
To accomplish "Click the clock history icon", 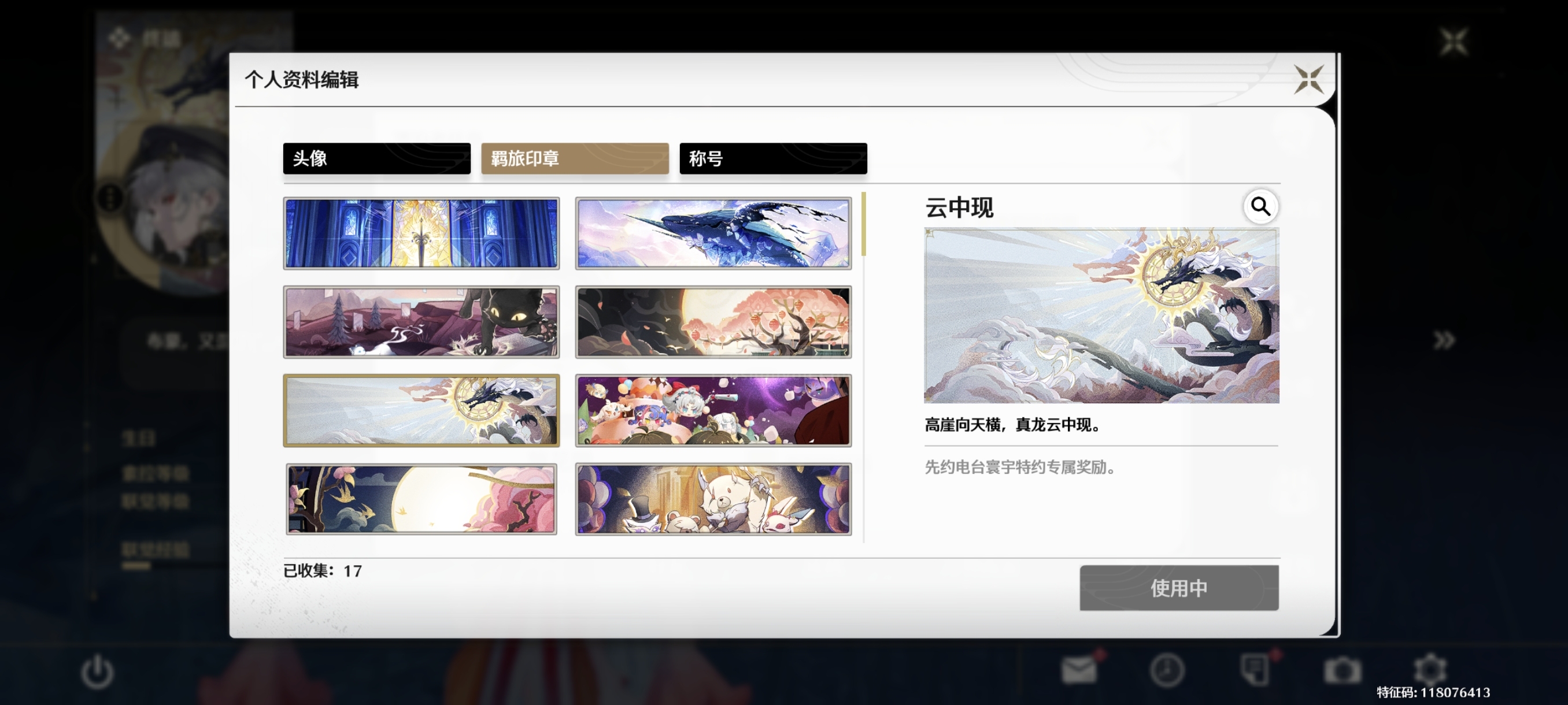I will coord(1166,670).
